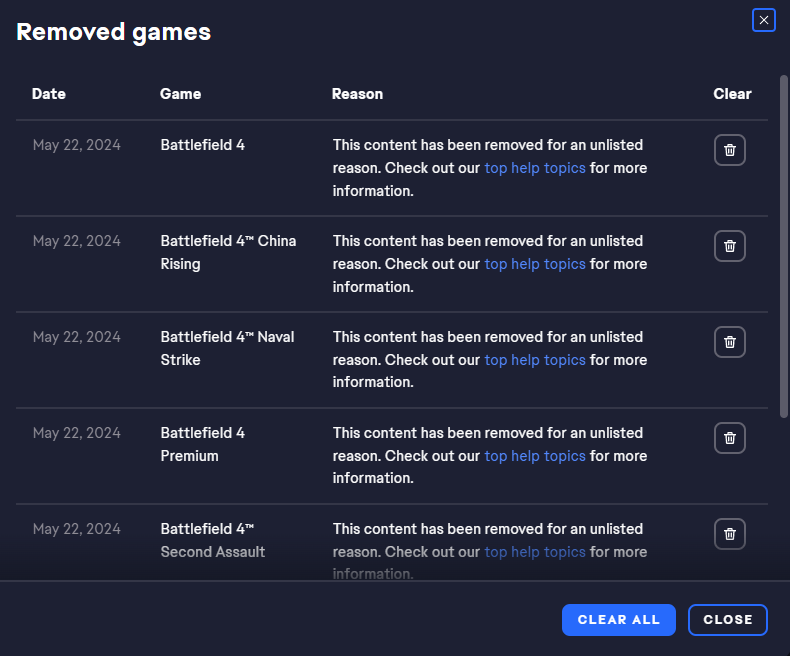Click the CLOSE button
790x656 pixels.
728,620
